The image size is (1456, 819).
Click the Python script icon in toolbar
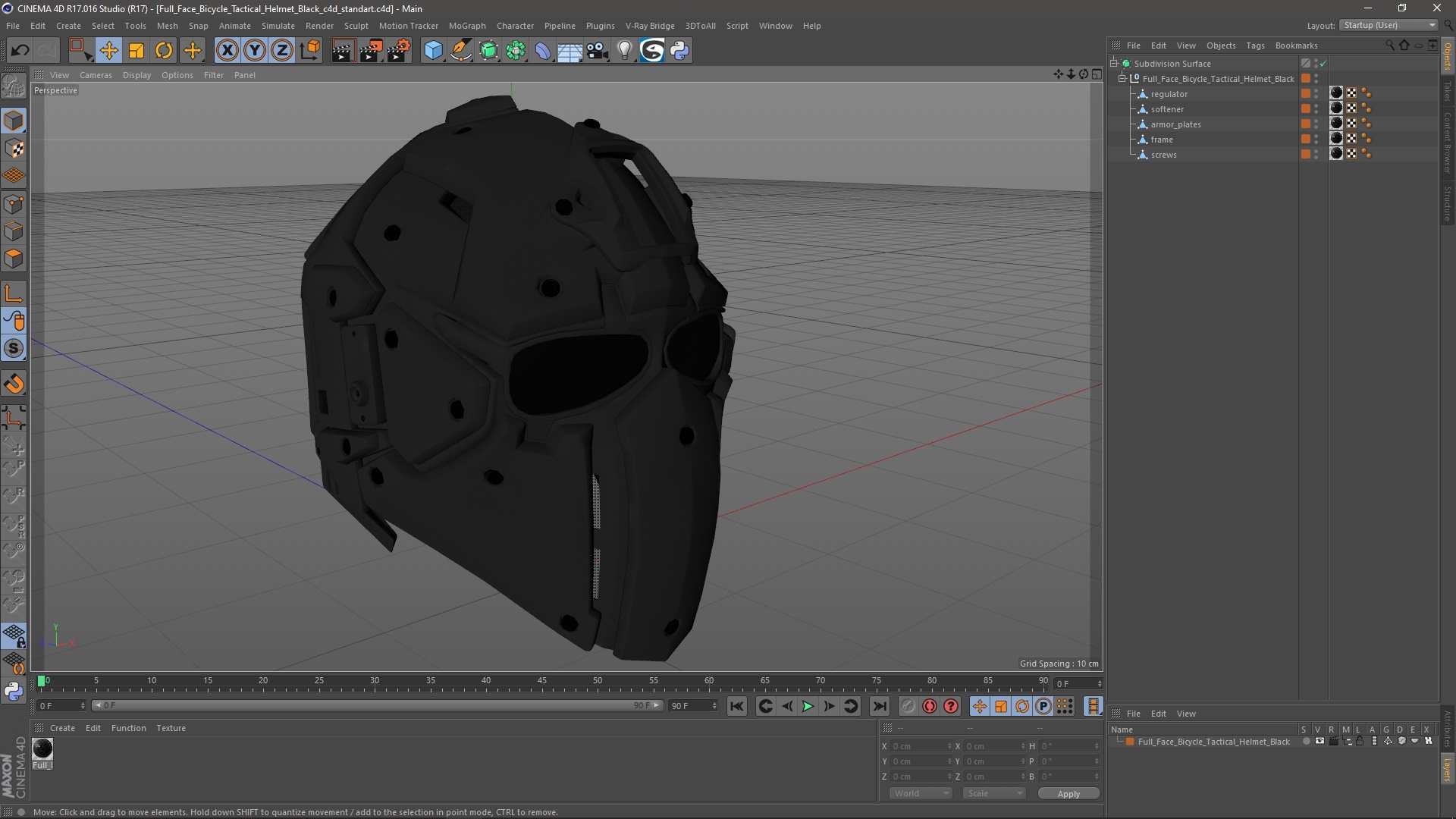(680, 51)
